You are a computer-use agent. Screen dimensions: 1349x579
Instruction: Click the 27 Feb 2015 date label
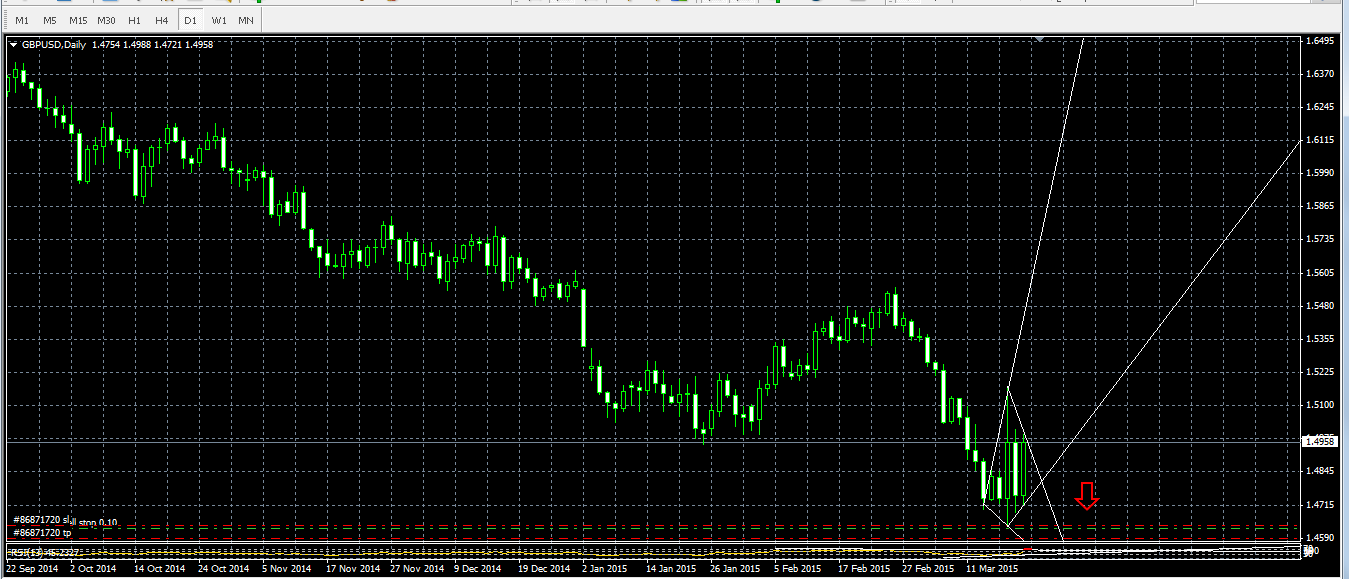(x=929, y=568)
